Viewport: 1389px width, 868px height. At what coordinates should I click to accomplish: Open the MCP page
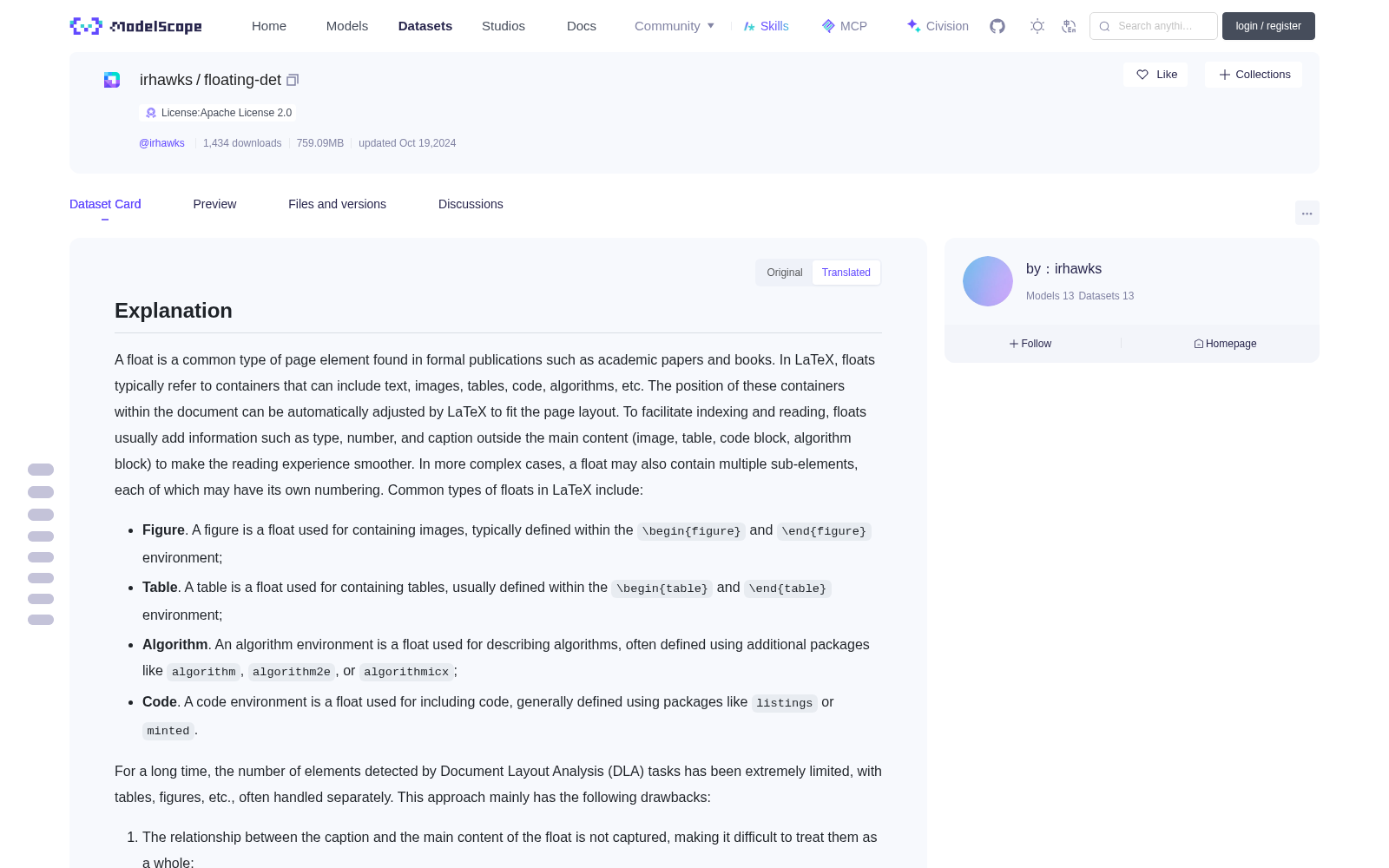(845, 26)
